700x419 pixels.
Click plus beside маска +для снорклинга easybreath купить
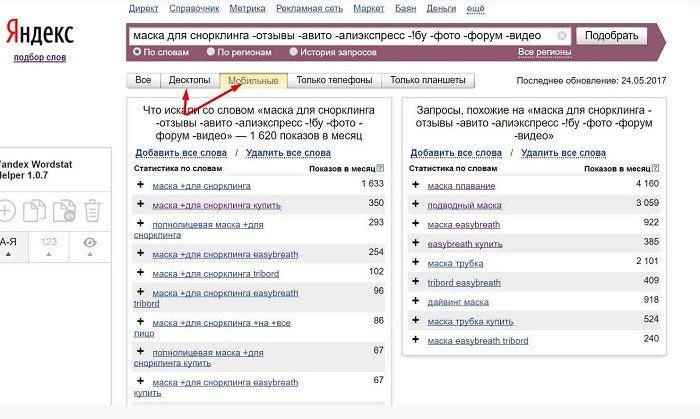[140, 381]
